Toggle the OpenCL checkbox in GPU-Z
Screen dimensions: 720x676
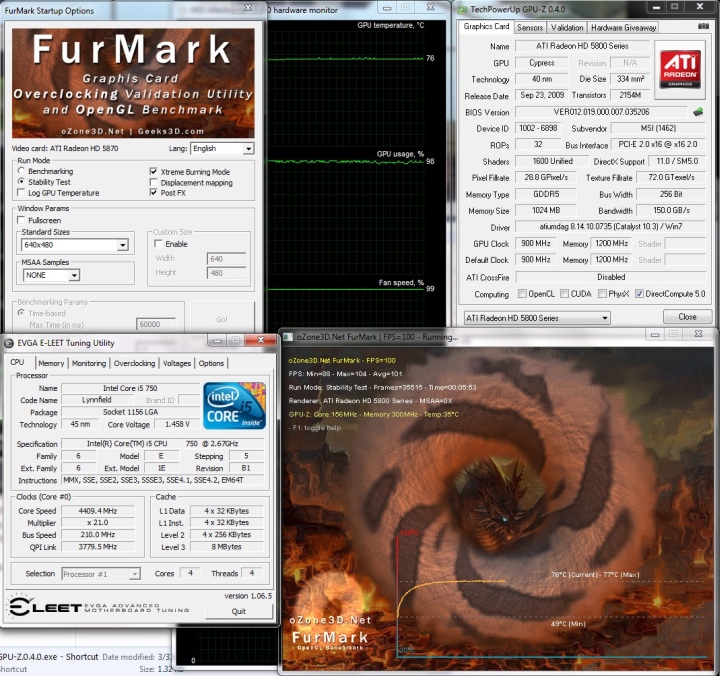tap(522, 293)
